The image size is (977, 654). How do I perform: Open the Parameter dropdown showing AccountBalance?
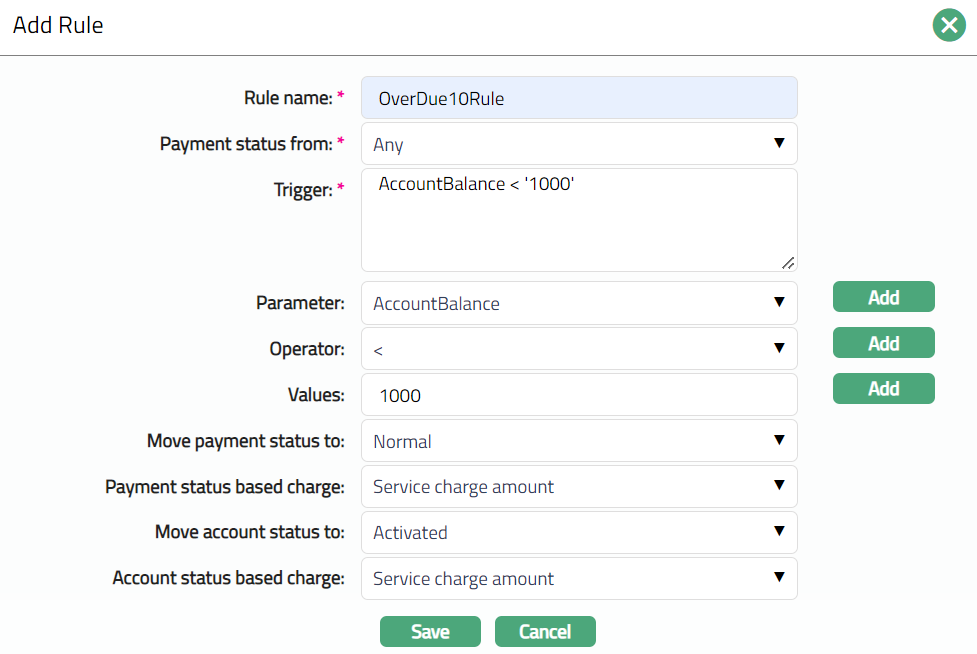(x=579, y=303)
